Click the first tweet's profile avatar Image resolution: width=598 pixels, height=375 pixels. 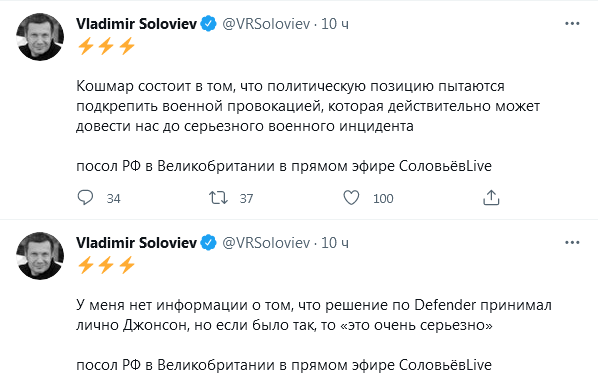tap(40, 37)
